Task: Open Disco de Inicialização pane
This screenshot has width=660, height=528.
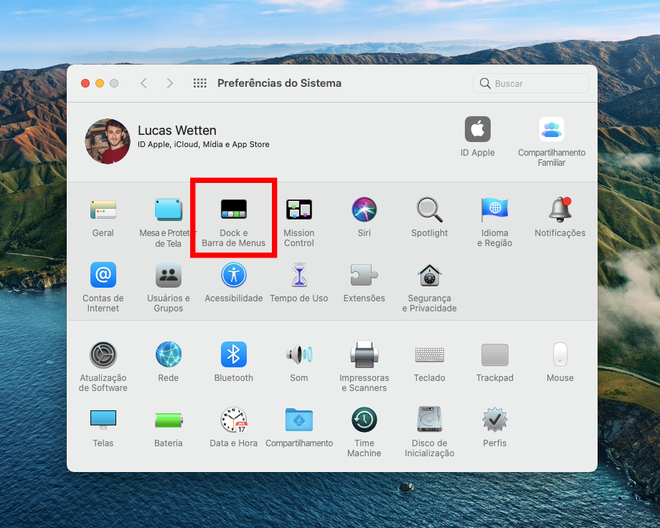Action: point(429,420)
